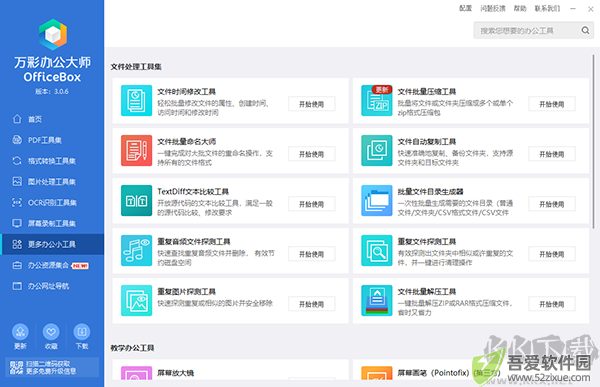The height and width of the screenshot is (387, 600).
Task: Open the 文件自动复制工具 icon
Action: (377, 150)
